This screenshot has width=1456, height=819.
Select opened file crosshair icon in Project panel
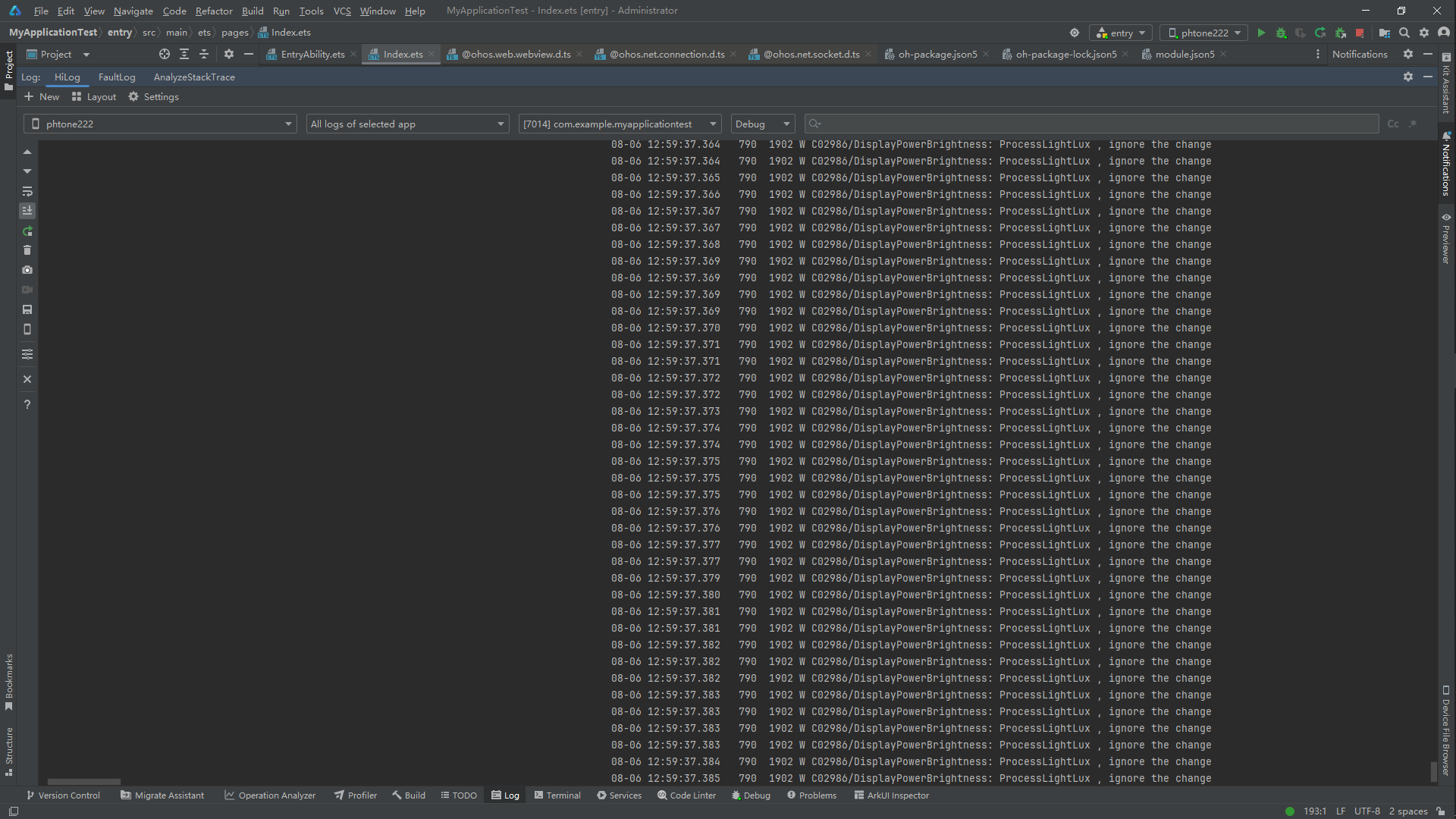click(x=165, y=54)
